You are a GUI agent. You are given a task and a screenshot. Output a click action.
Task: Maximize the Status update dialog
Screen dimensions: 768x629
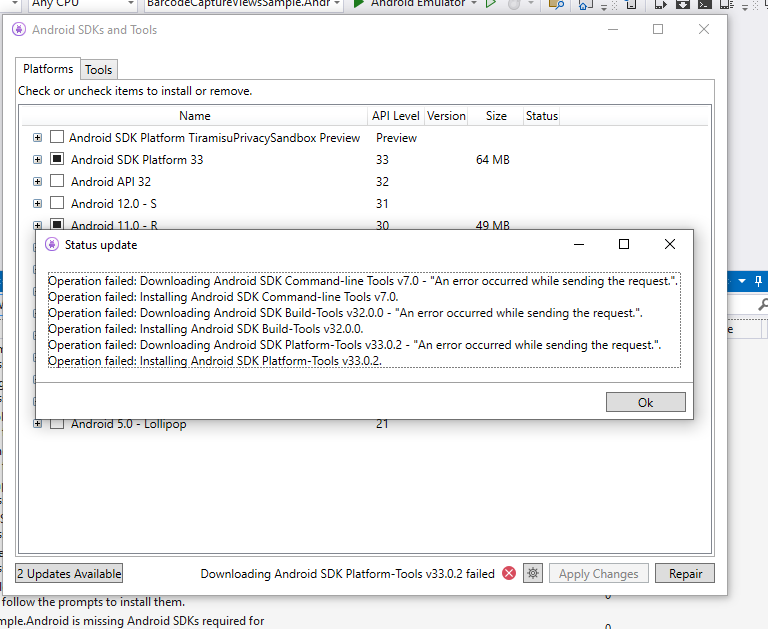click(624, 244)
